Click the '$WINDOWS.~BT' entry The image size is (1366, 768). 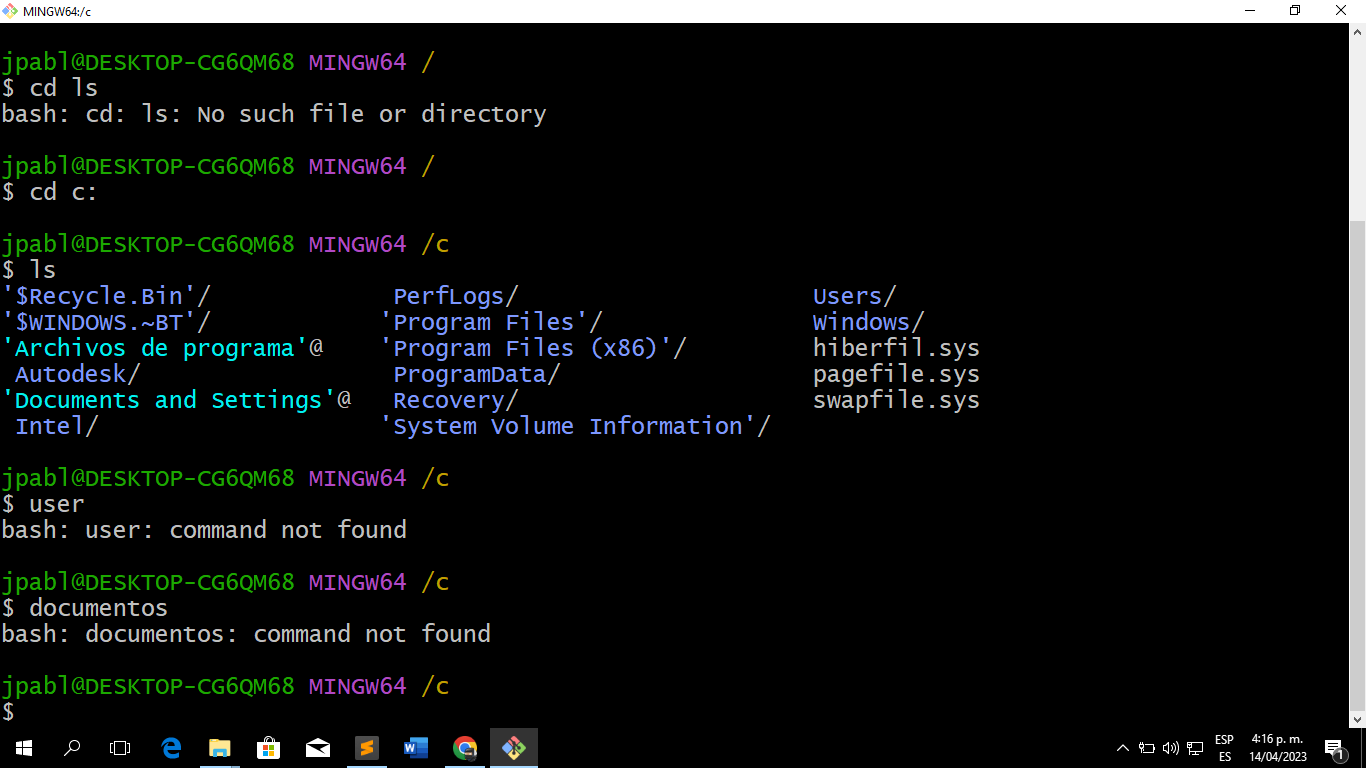[106, 322]
